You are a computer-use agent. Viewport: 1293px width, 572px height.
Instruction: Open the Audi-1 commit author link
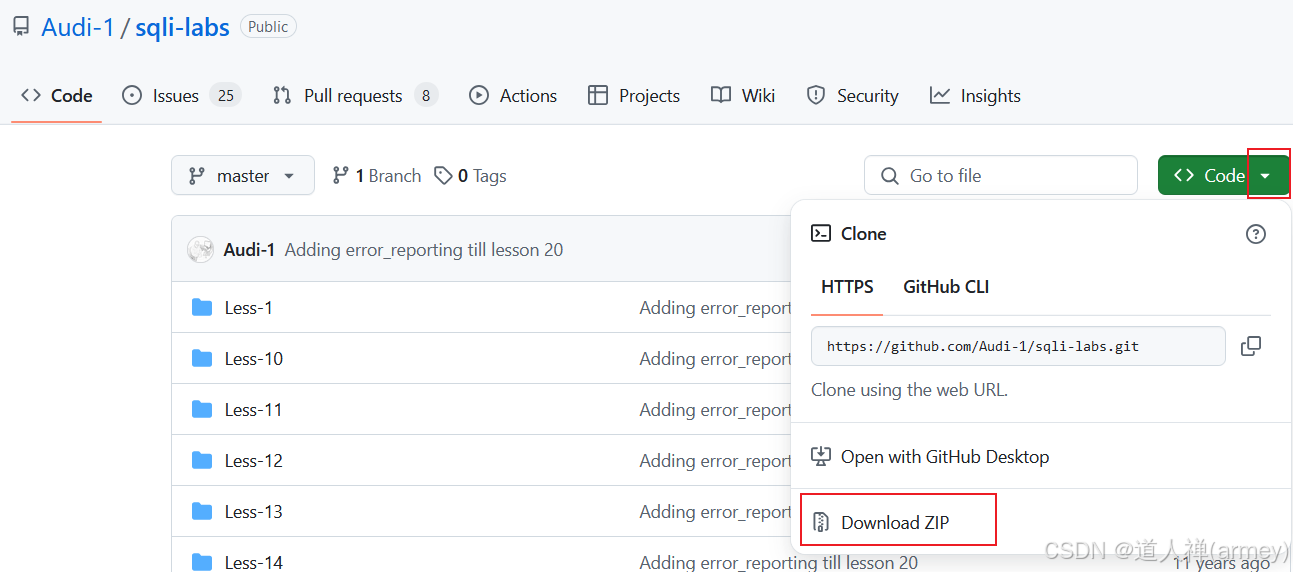249,250
